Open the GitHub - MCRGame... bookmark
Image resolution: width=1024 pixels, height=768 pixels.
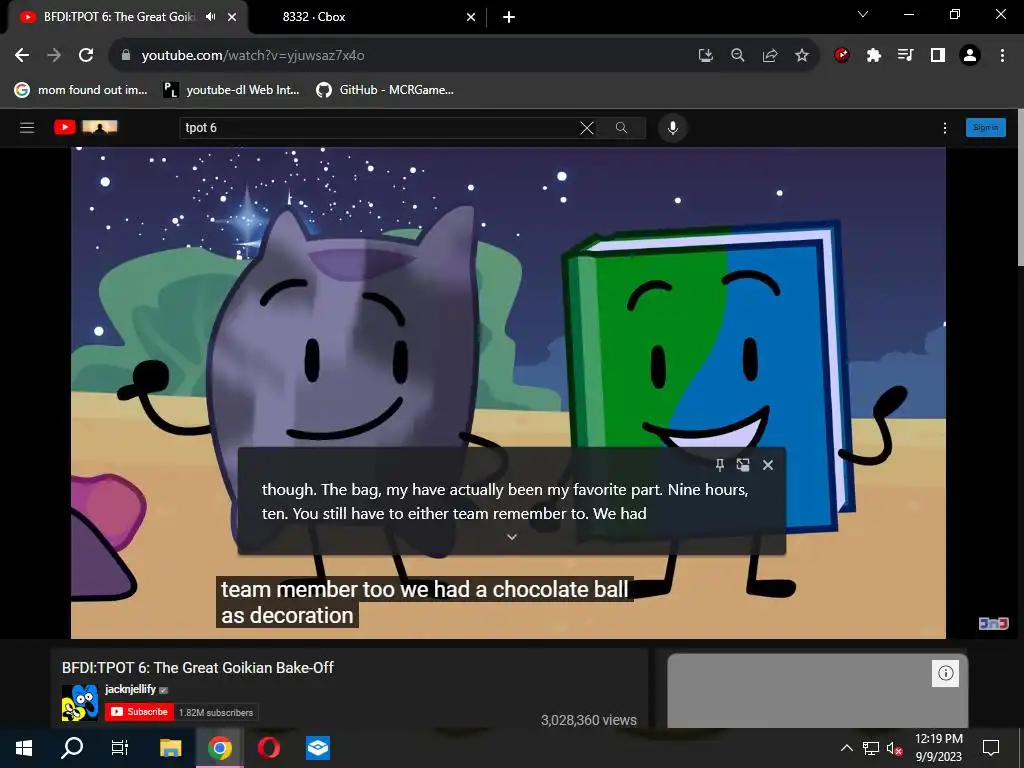click(x=385, y=90)
